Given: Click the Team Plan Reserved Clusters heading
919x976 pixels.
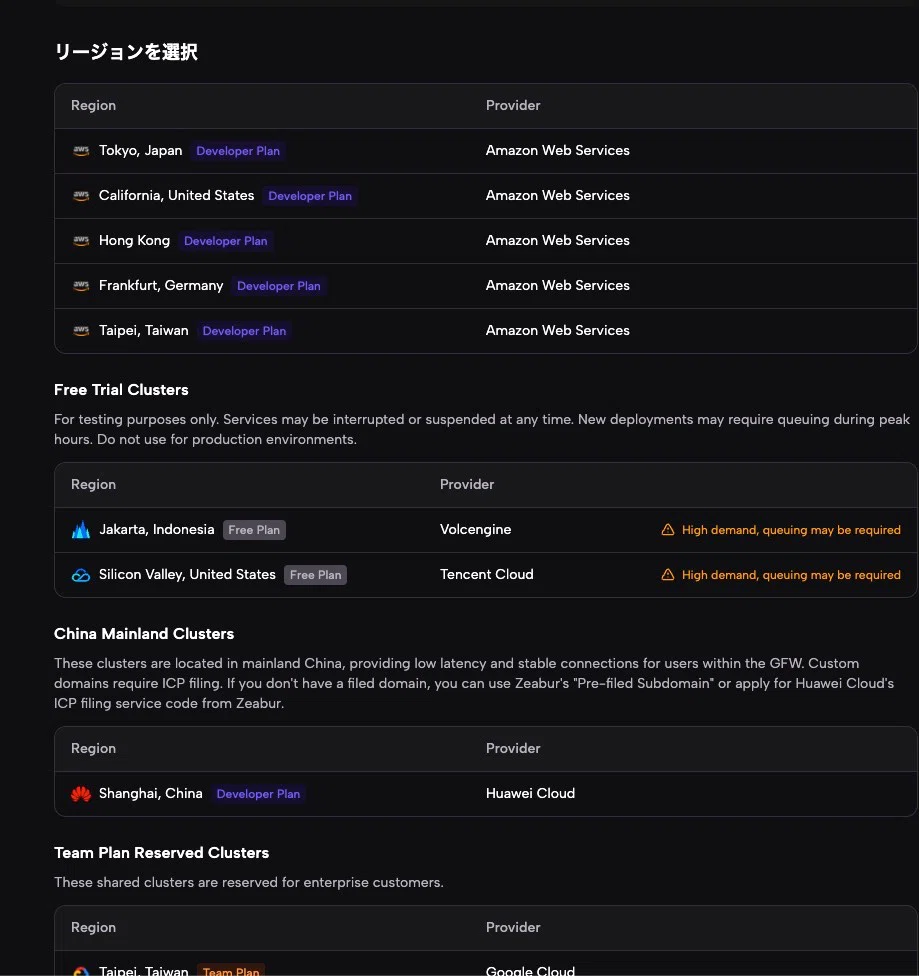Looking at the screenshot, I should tap(161, 853).
